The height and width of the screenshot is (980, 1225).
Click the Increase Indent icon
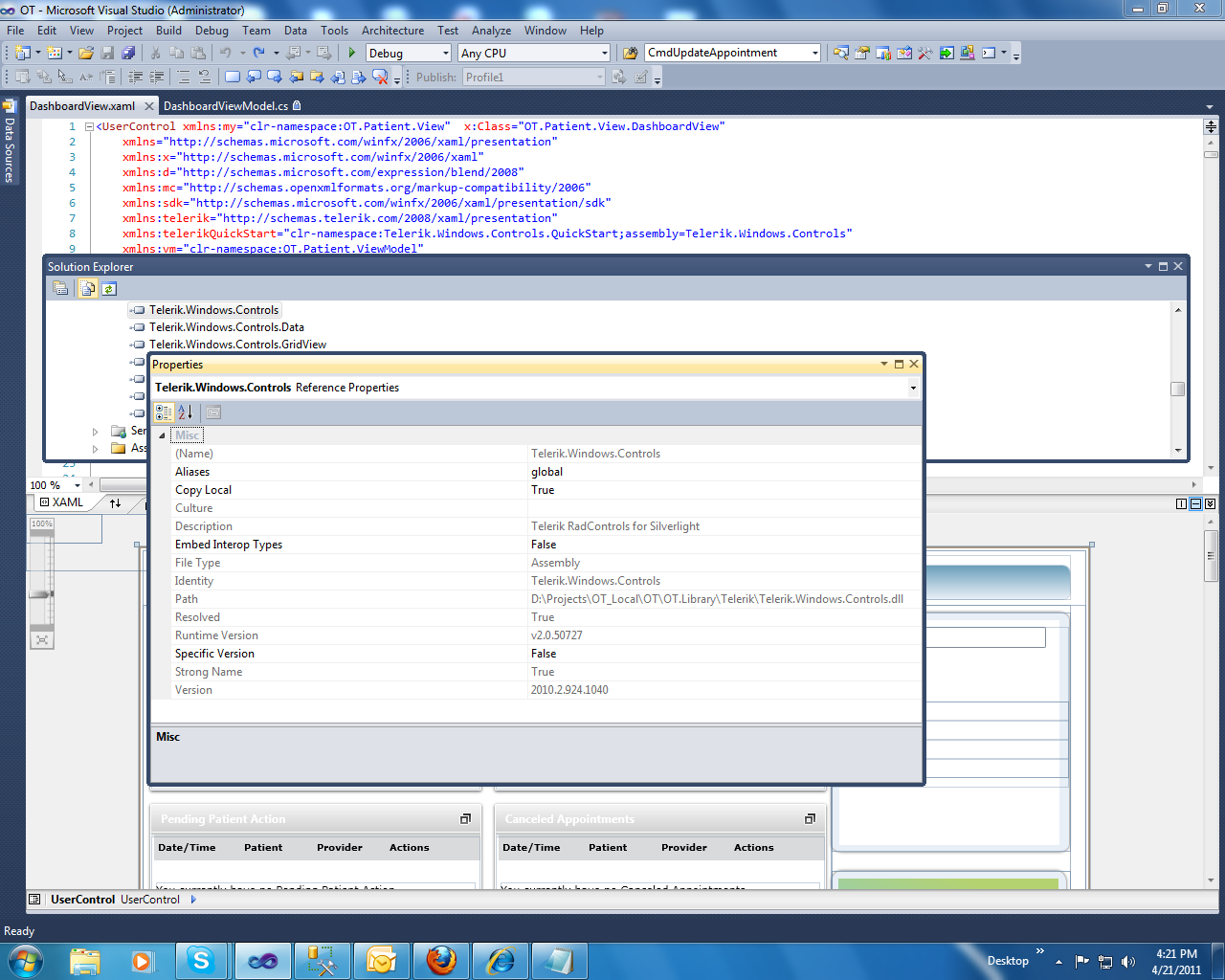click(156, 77)
